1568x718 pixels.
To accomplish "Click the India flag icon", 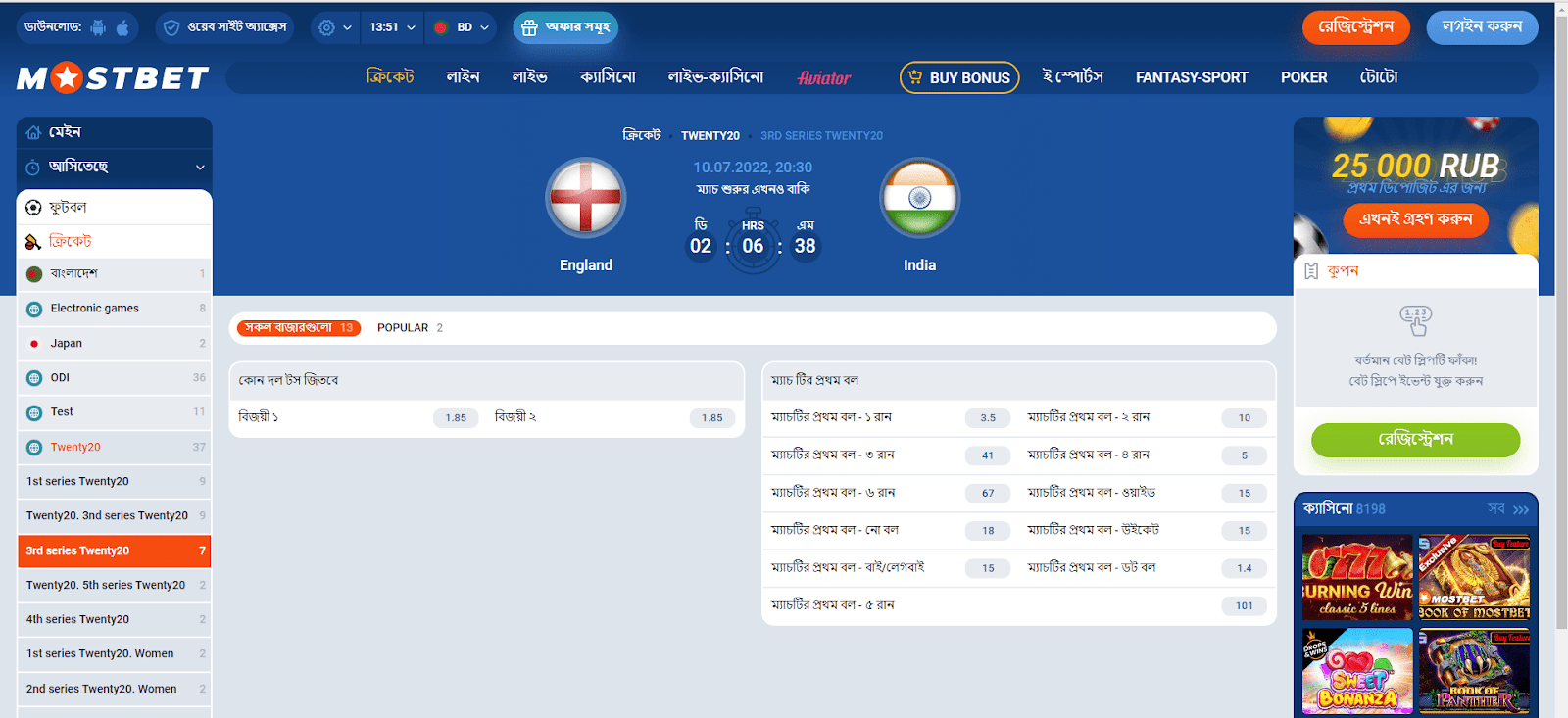I will [919, 198].
